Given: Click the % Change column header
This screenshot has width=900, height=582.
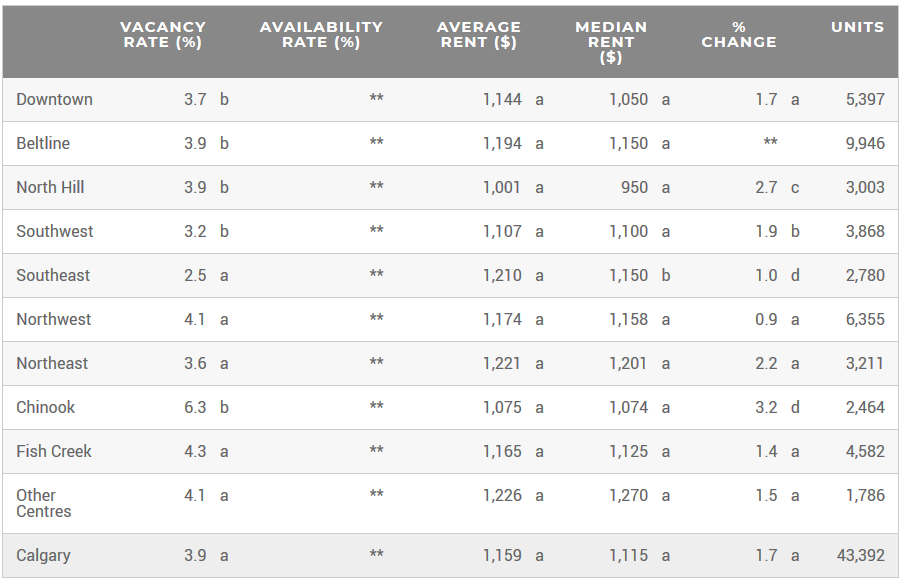Looking at the screenshot, I should click(x=739, y=34).
